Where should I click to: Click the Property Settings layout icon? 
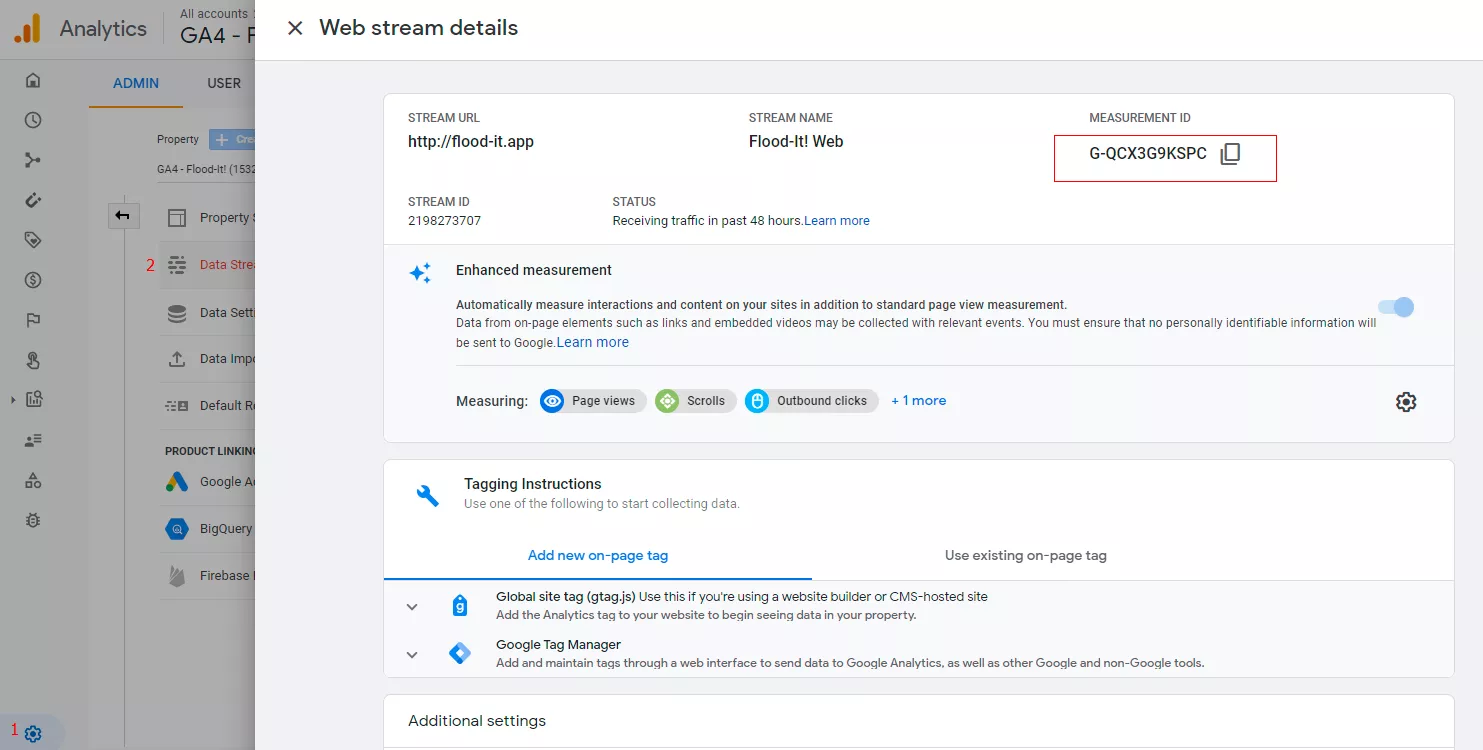(x=177, y=218)
